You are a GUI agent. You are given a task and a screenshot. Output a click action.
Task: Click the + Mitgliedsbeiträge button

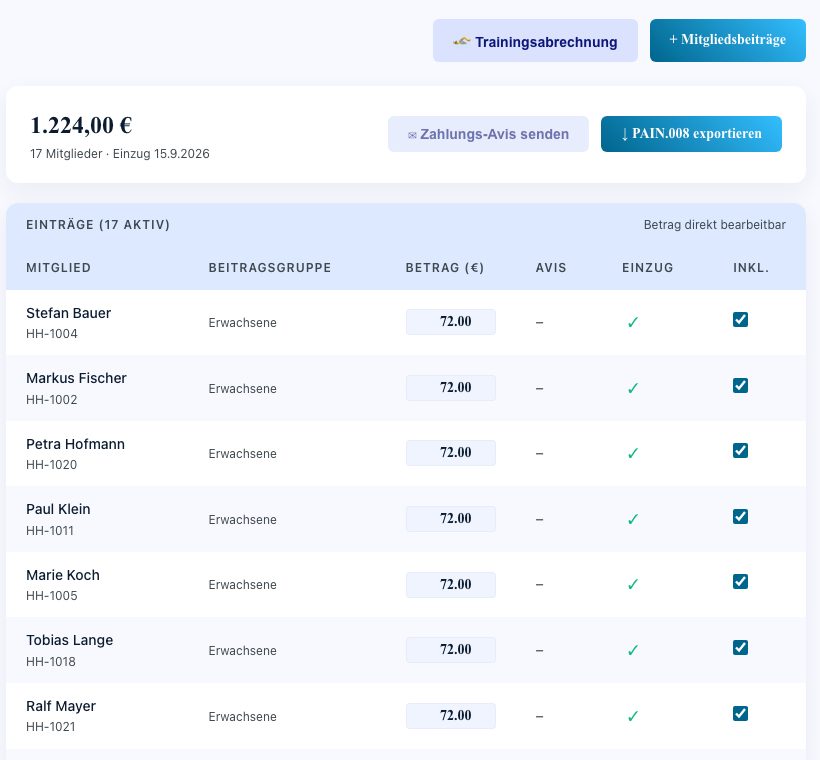pos(727,40)
